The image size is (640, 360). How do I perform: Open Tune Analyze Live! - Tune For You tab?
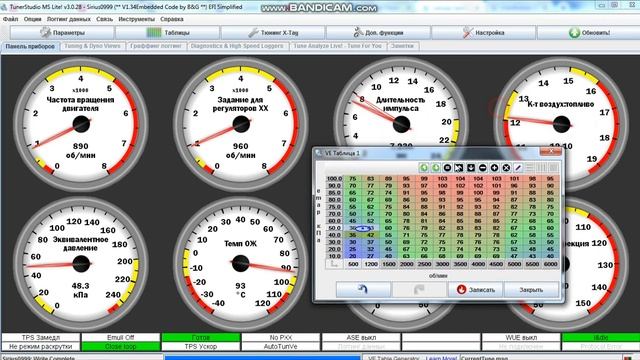click(337, 46)
